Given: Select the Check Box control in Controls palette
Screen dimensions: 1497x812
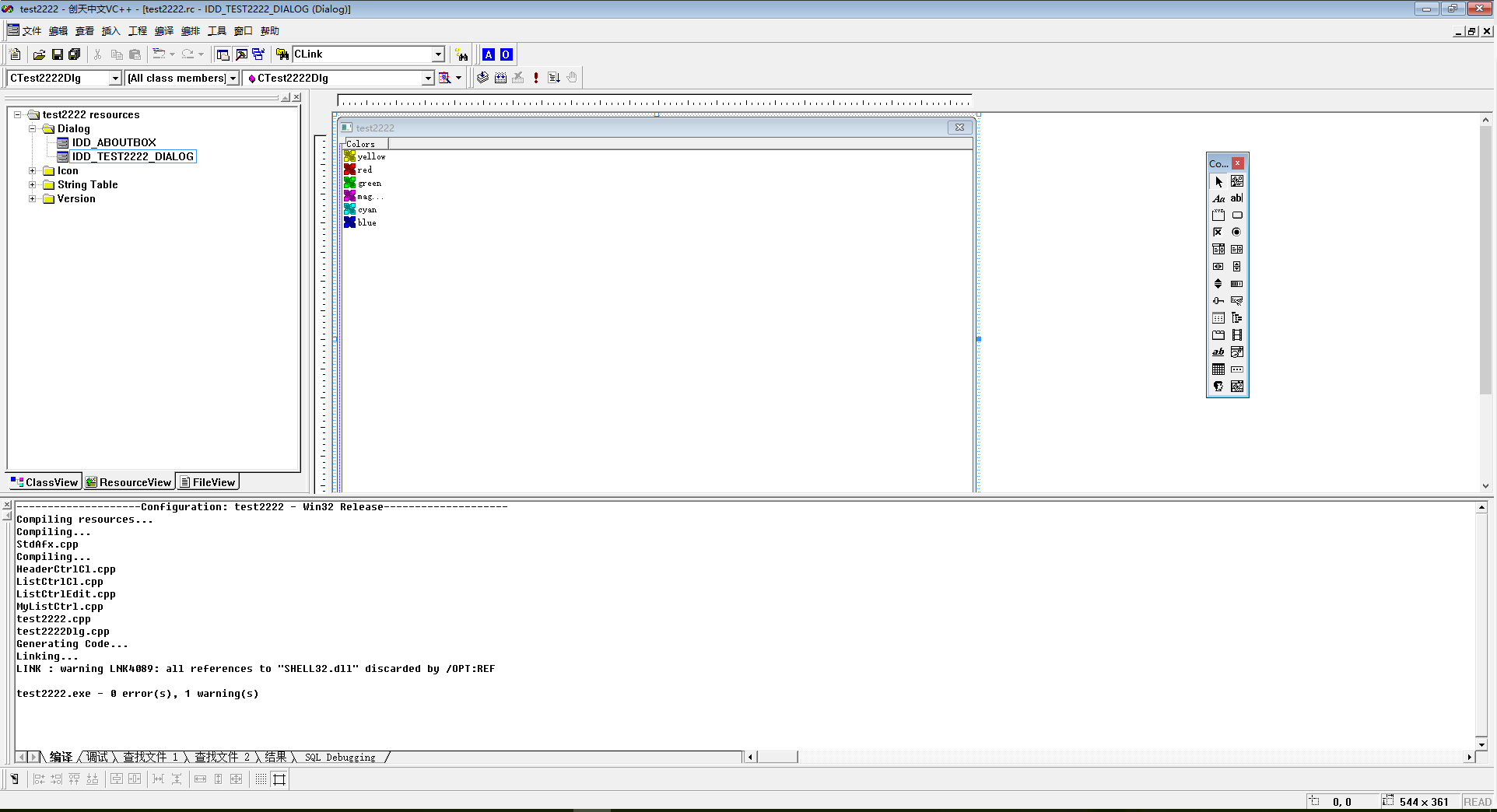Looking at the screenshot, I should 1218,233.
